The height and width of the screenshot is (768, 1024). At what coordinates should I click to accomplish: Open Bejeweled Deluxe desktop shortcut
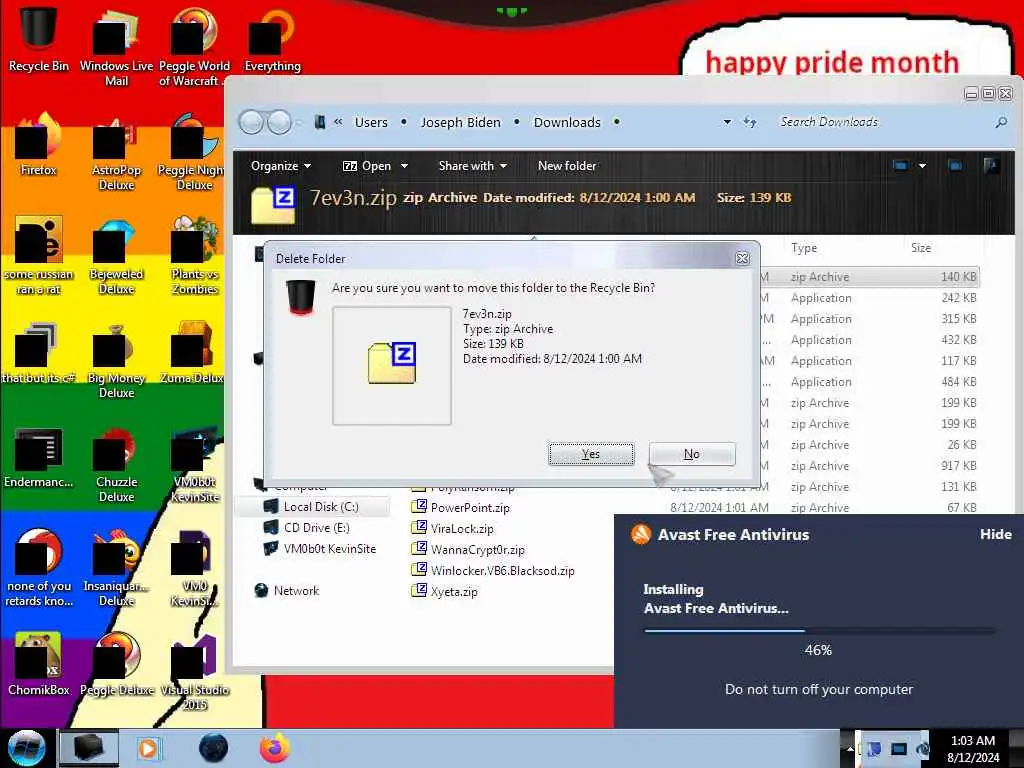(116, 256)
